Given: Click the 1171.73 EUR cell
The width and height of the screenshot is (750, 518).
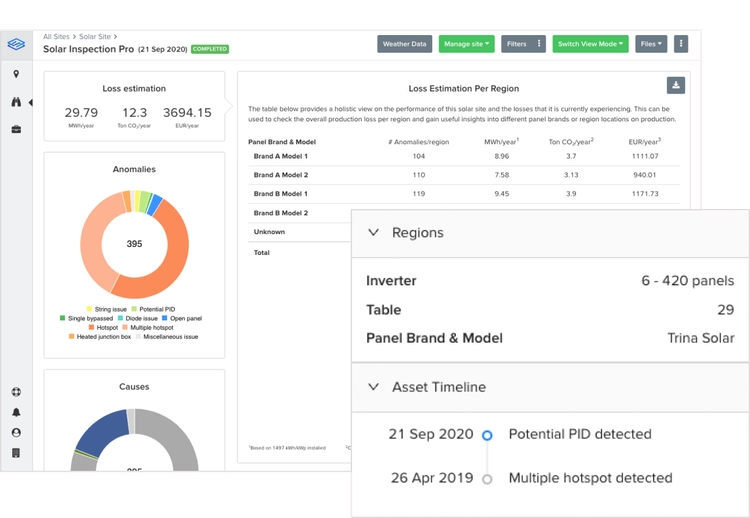Looking at the screenshot, I should 645,194.
